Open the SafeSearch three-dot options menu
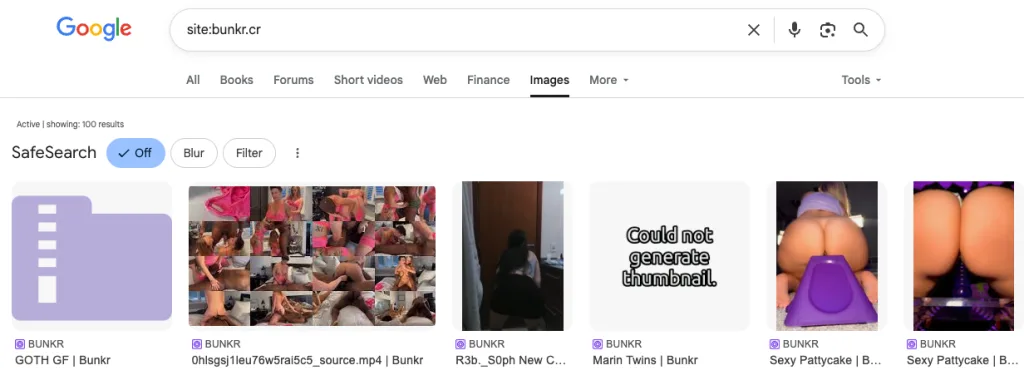 [x=297, y=153]
